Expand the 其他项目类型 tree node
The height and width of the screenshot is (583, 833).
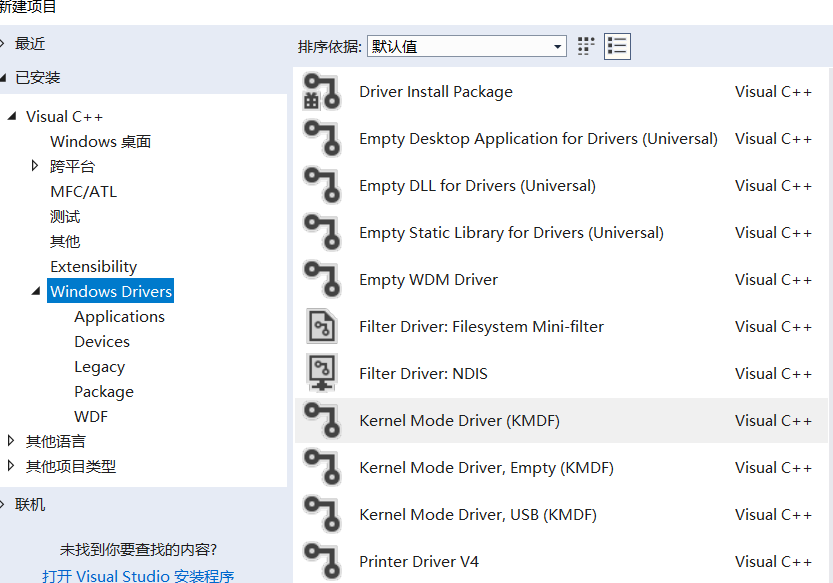[11, 466]
